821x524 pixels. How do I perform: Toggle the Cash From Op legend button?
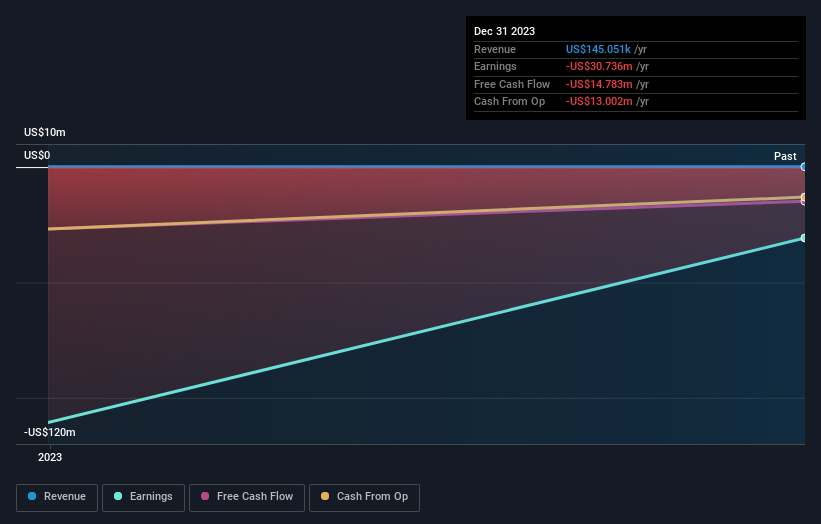(364, 497)
